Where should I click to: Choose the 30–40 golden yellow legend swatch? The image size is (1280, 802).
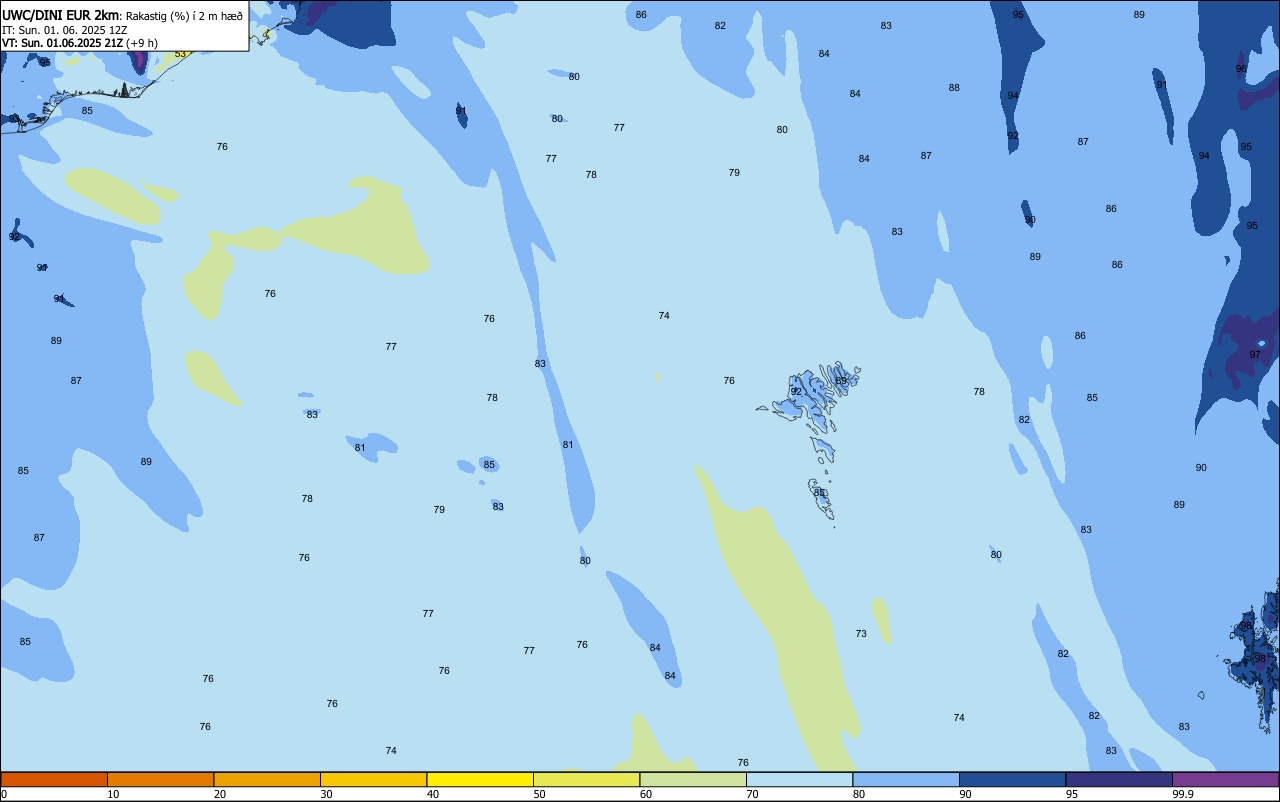(x=373, y=779)
